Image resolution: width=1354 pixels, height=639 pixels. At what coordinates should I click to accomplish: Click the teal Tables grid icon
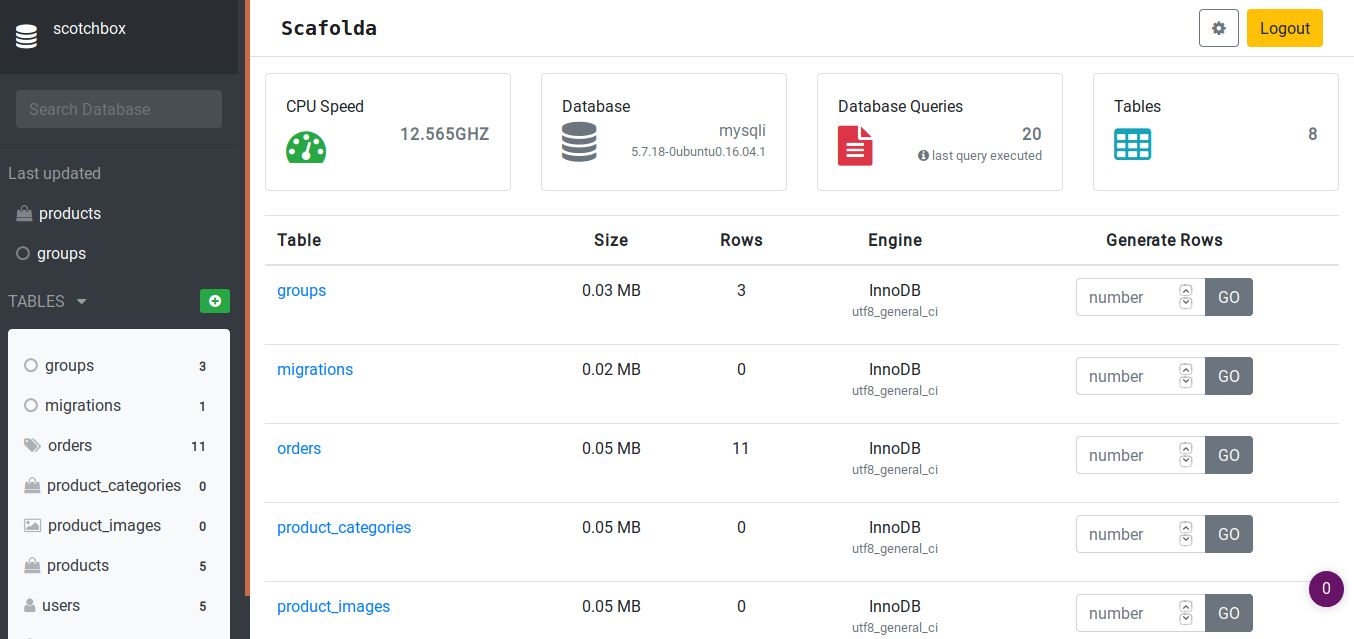coord(1133,144)
